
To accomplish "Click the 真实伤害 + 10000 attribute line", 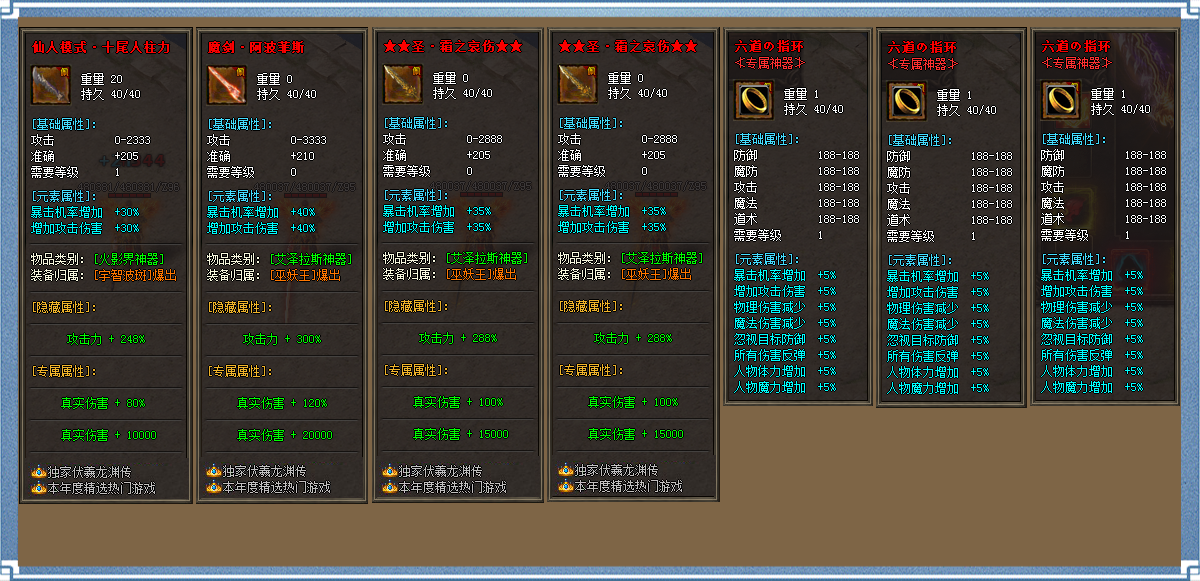I will pos(108,435).
